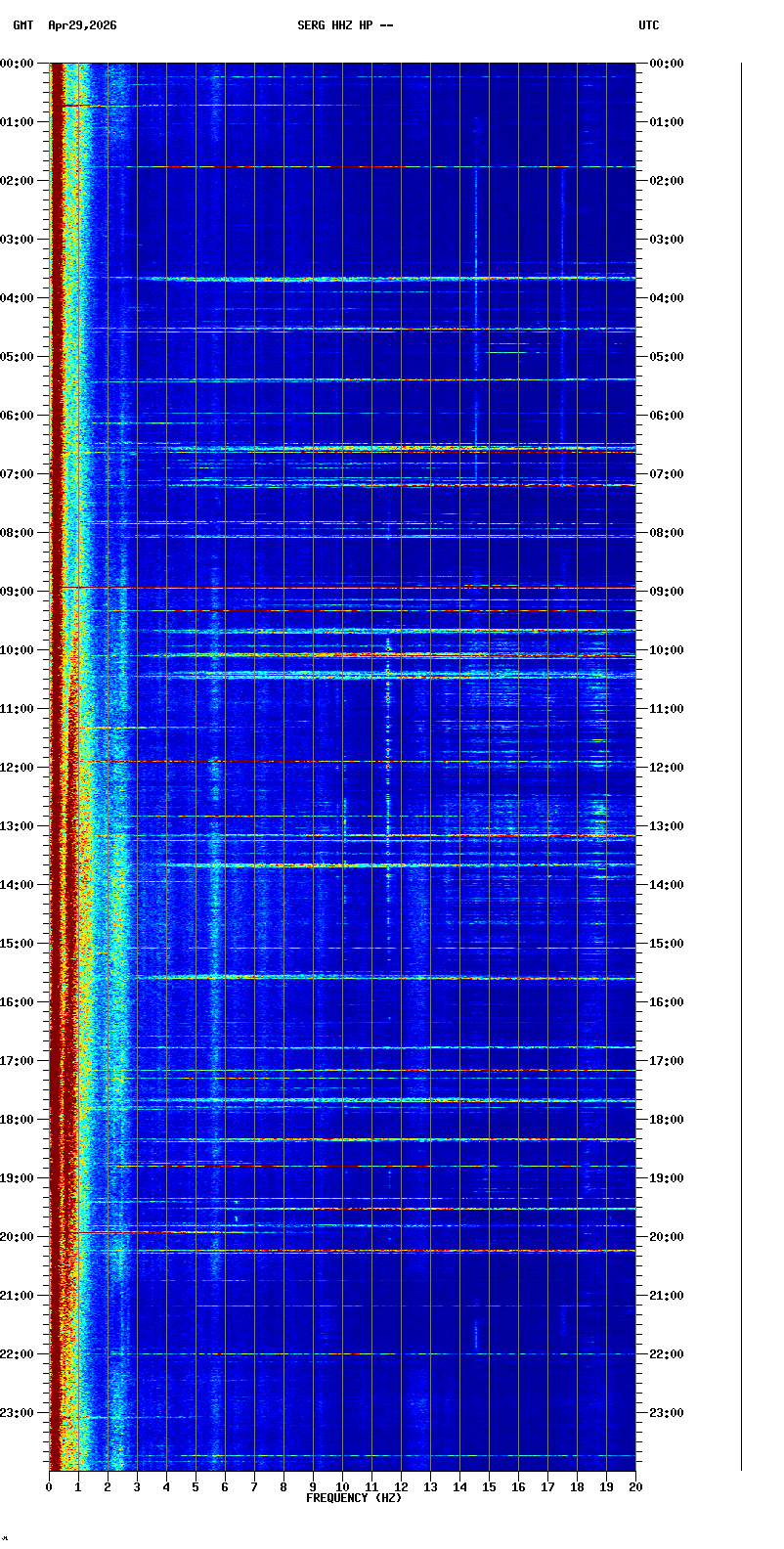Click the 06:00 left time label
This screenshot has height=1549, width=784.
tap(18, 416)
